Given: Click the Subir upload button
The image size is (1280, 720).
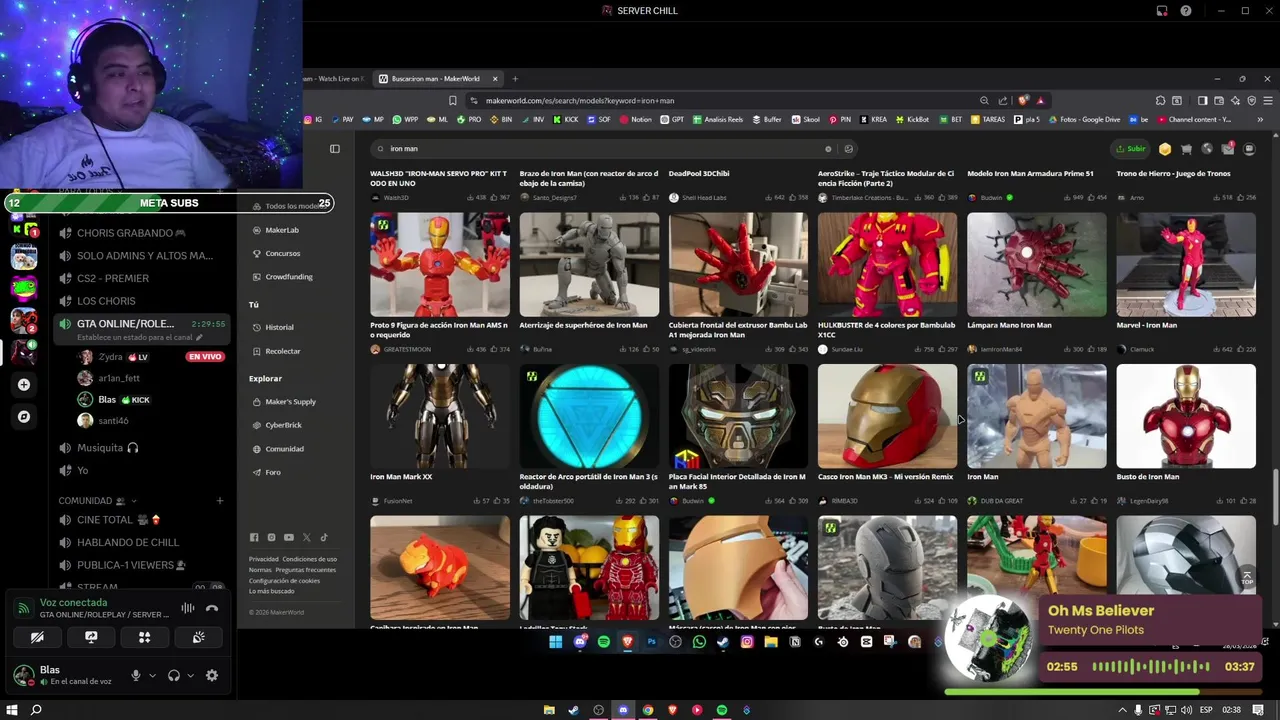Looking at the screenshot, I should (x=1132, y=149).
